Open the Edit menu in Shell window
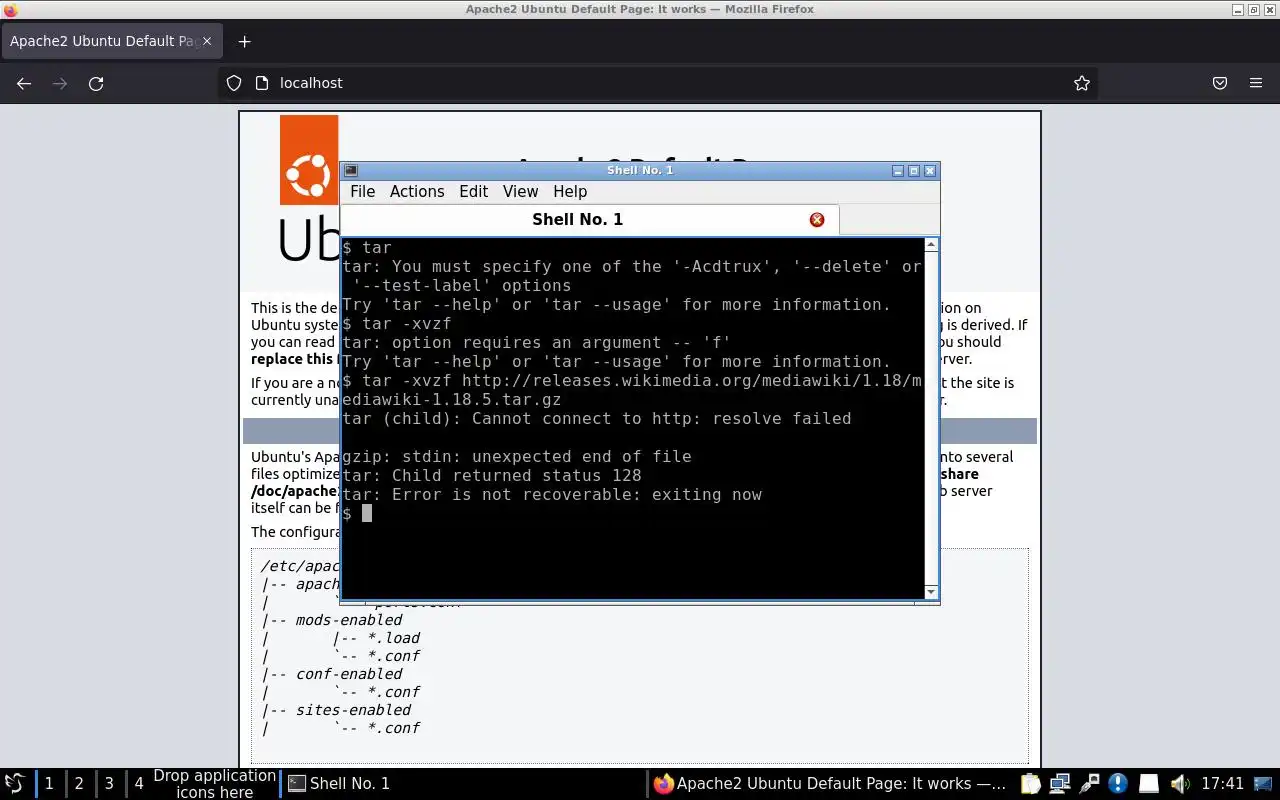1280x800 pixels. click(474, 191)
